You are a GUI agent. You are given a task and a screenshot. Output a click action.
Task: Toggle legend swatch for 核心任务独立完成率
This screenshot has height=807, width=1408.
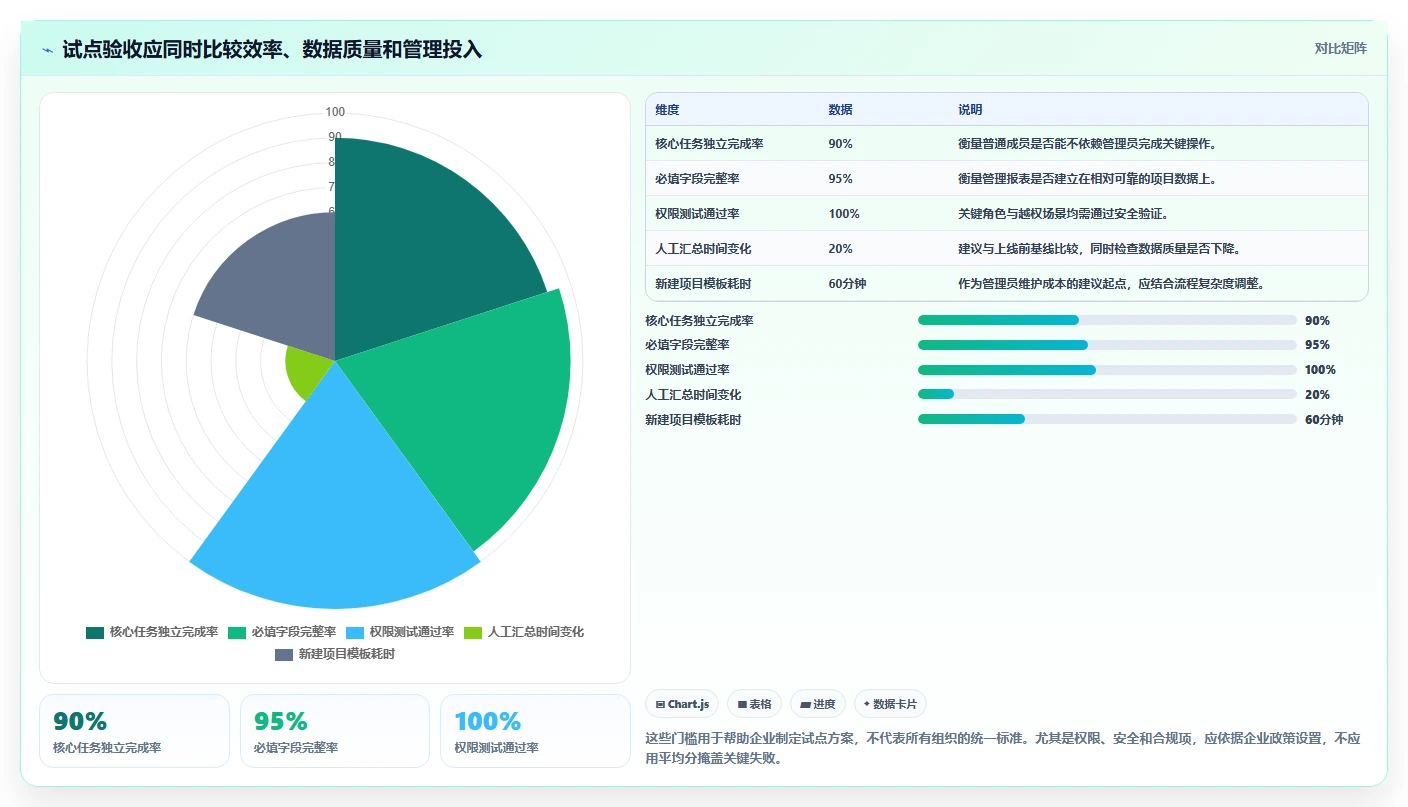95,632
